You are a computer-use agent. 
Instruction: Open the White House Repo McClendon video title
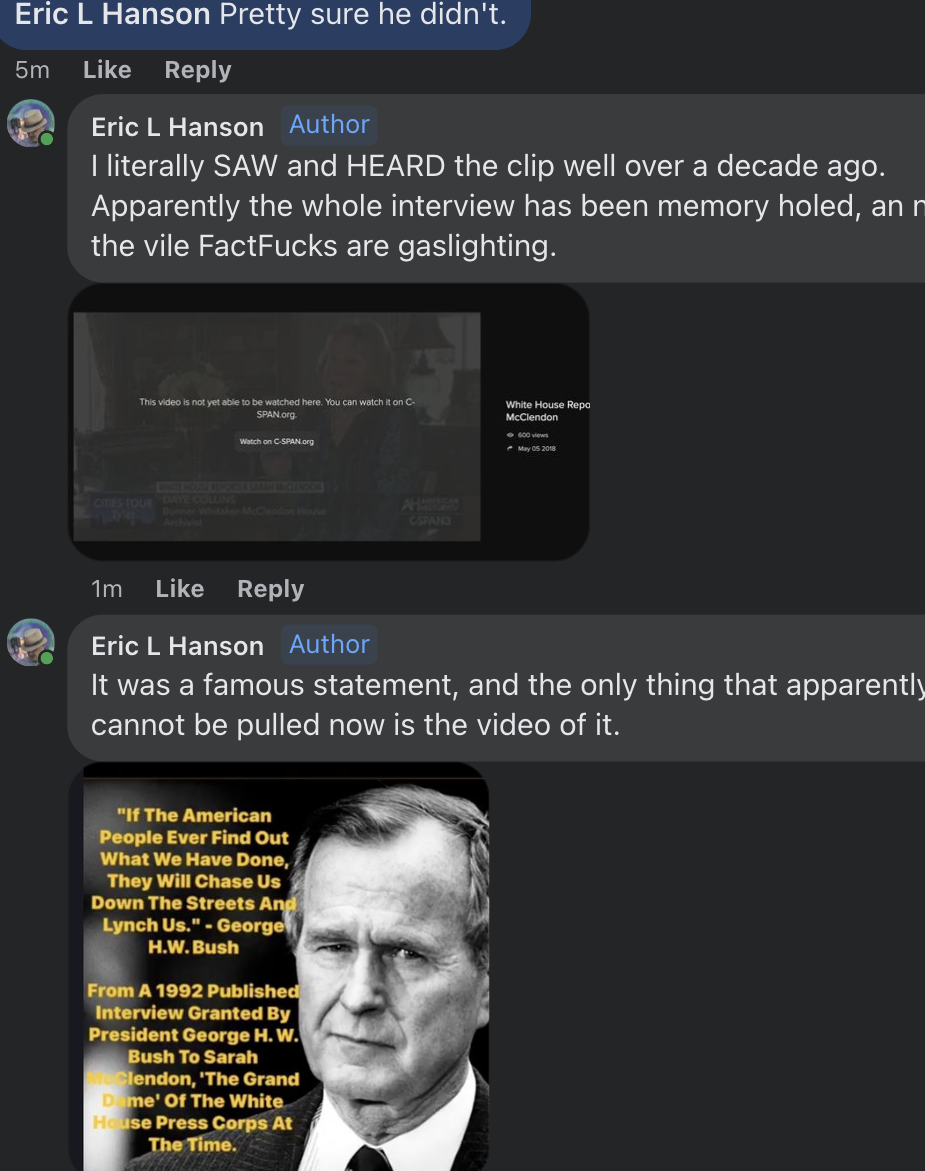[547, 411]
